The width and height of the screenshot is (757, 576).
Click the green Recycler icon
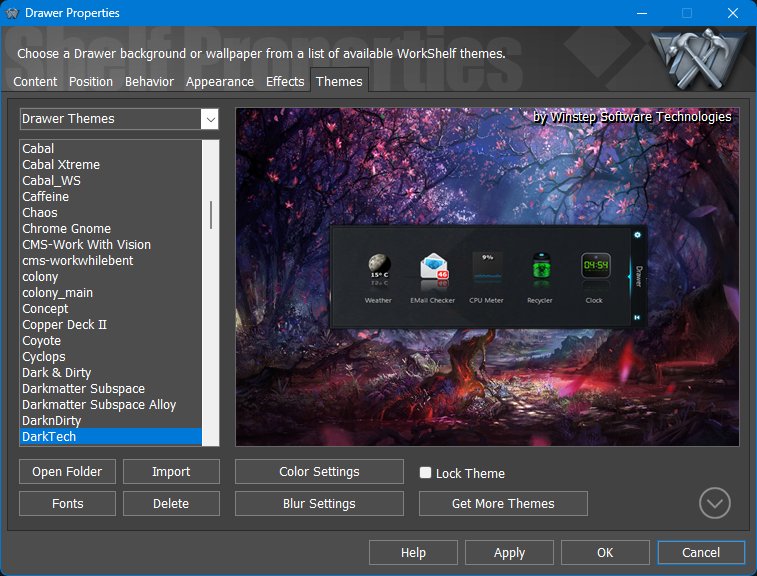(541, 266)
